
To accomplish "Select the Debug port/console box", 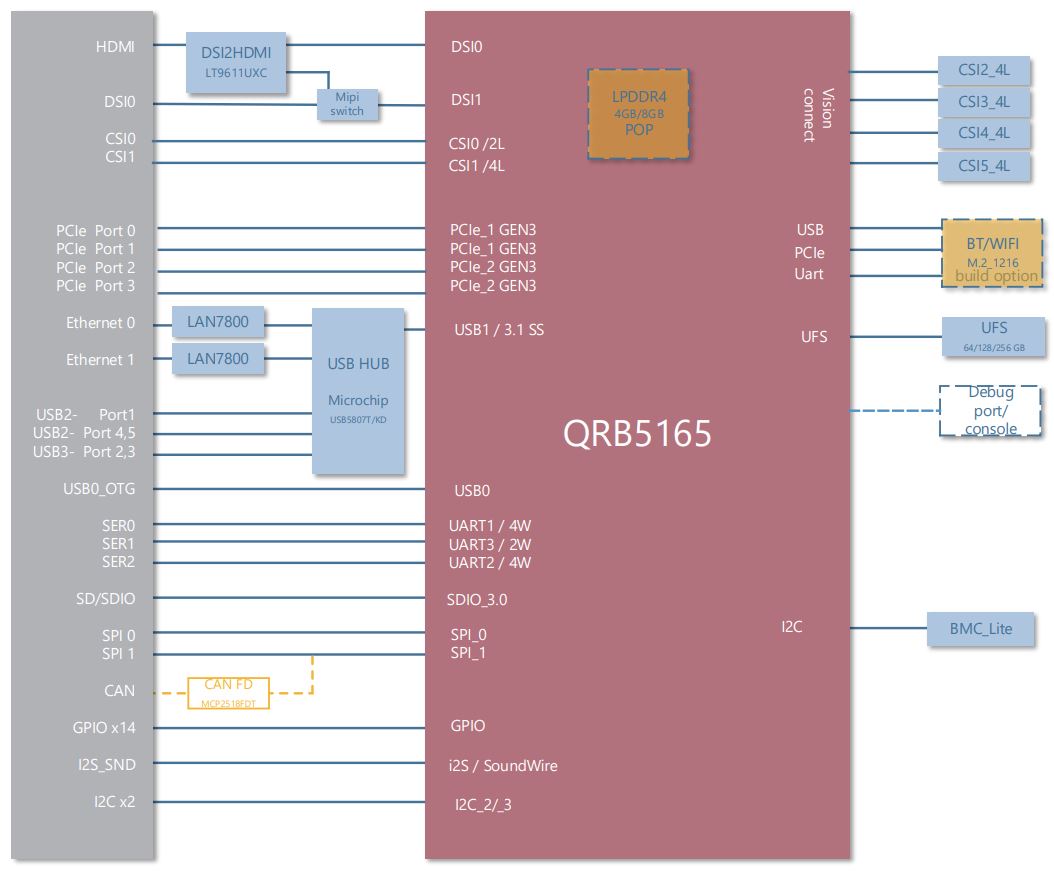I will (x=990, y=410).
